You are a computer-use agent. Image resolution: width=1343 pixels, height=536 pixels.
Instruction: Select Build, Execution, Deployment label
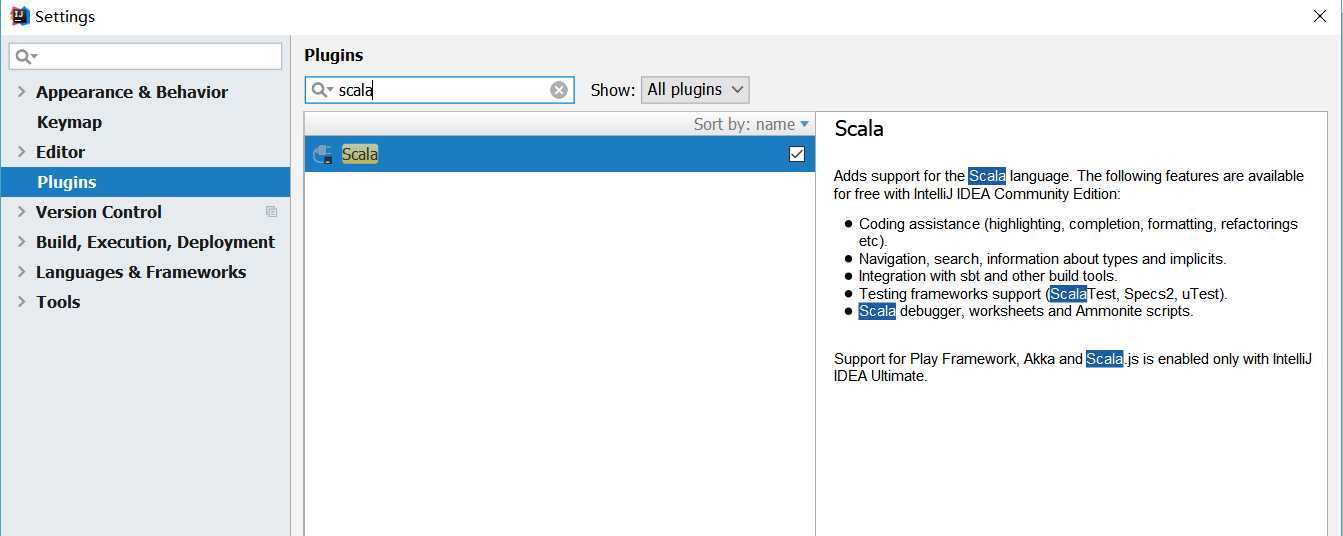(x=155, y=242)
